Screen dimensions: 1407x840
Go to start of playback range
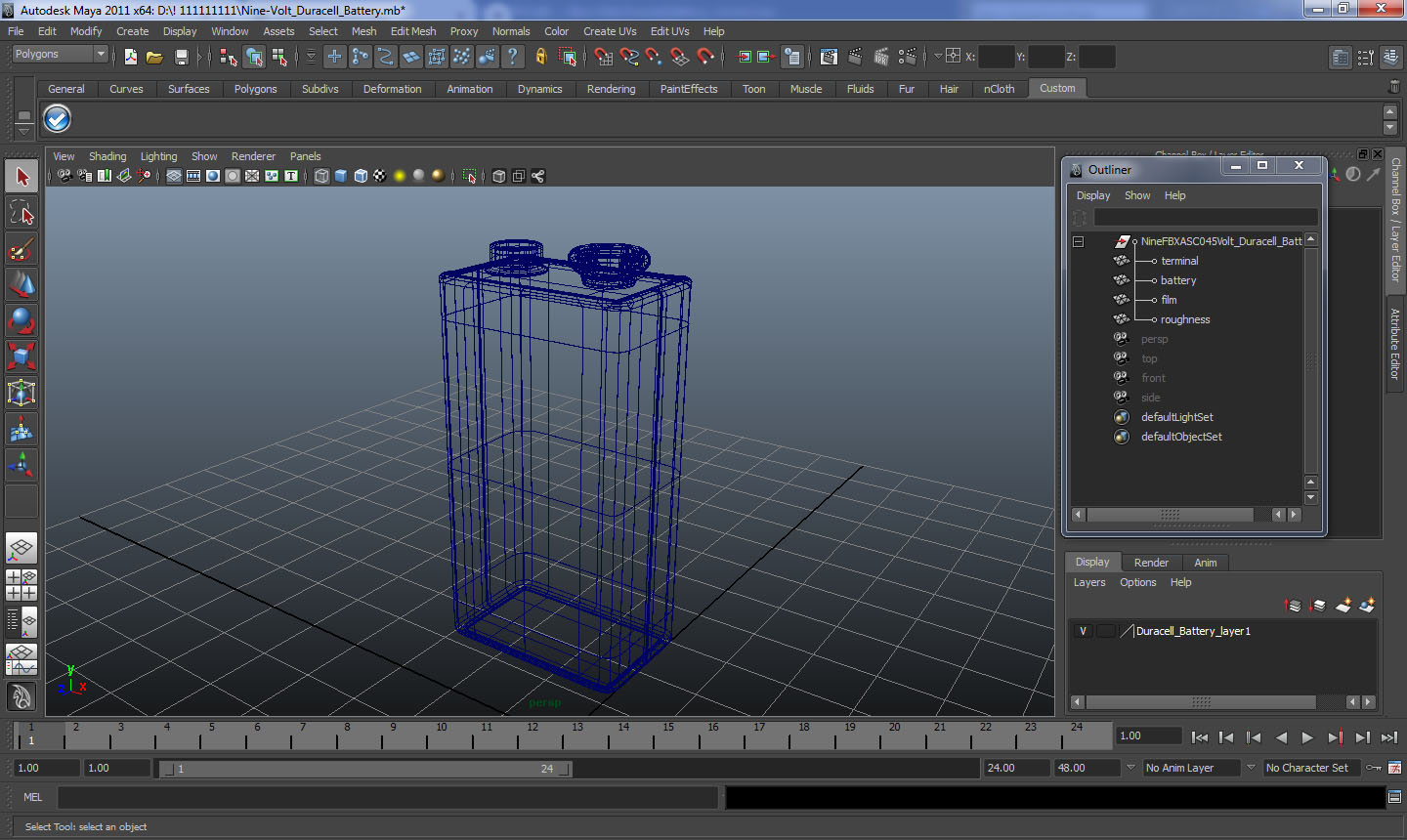coord(1200,737)
